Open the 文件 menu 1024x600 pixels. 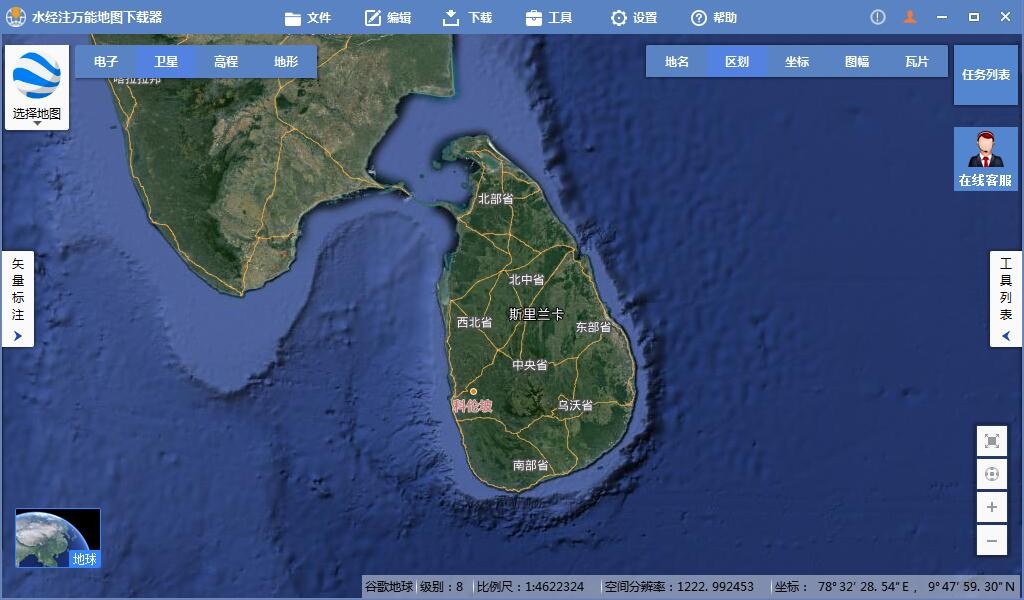click(307, 17)
